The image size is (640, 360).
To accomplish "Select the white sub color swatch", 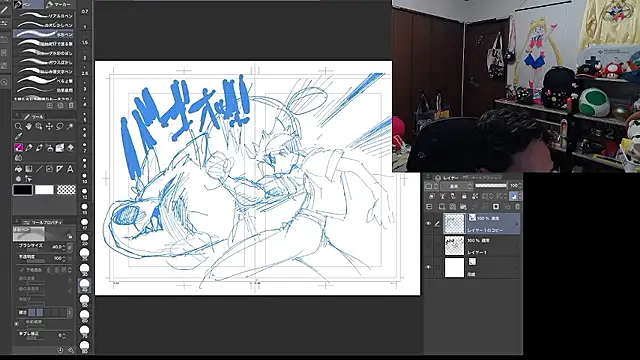I will pyautogui.click(x=44, y=189).
